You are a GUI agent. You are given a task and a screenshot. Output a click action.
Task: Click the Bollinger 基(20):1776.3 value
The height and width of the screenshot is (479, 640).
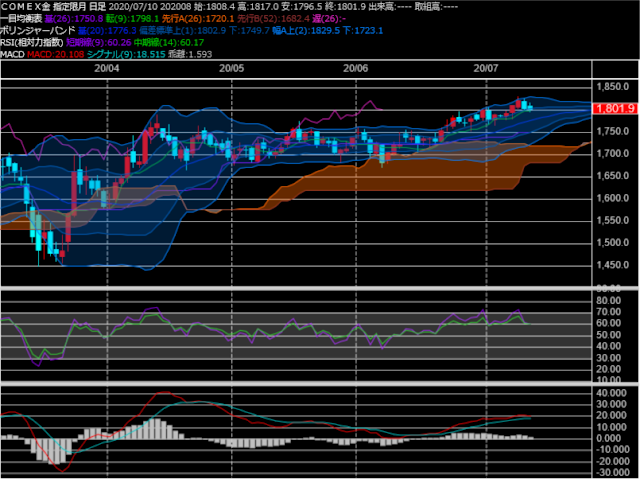107,30
